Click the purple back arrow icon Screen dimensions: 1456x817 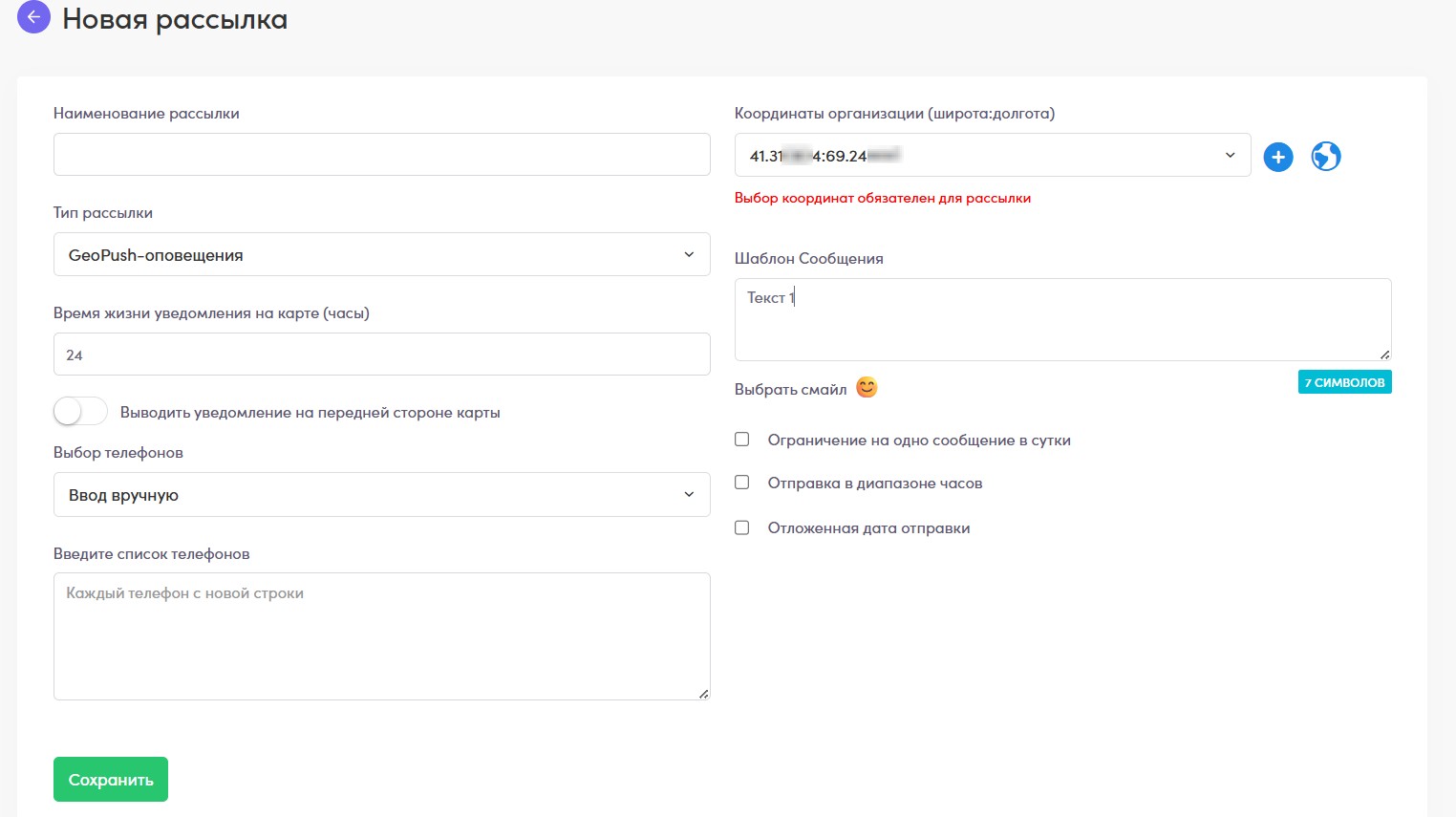click(33, 17)
